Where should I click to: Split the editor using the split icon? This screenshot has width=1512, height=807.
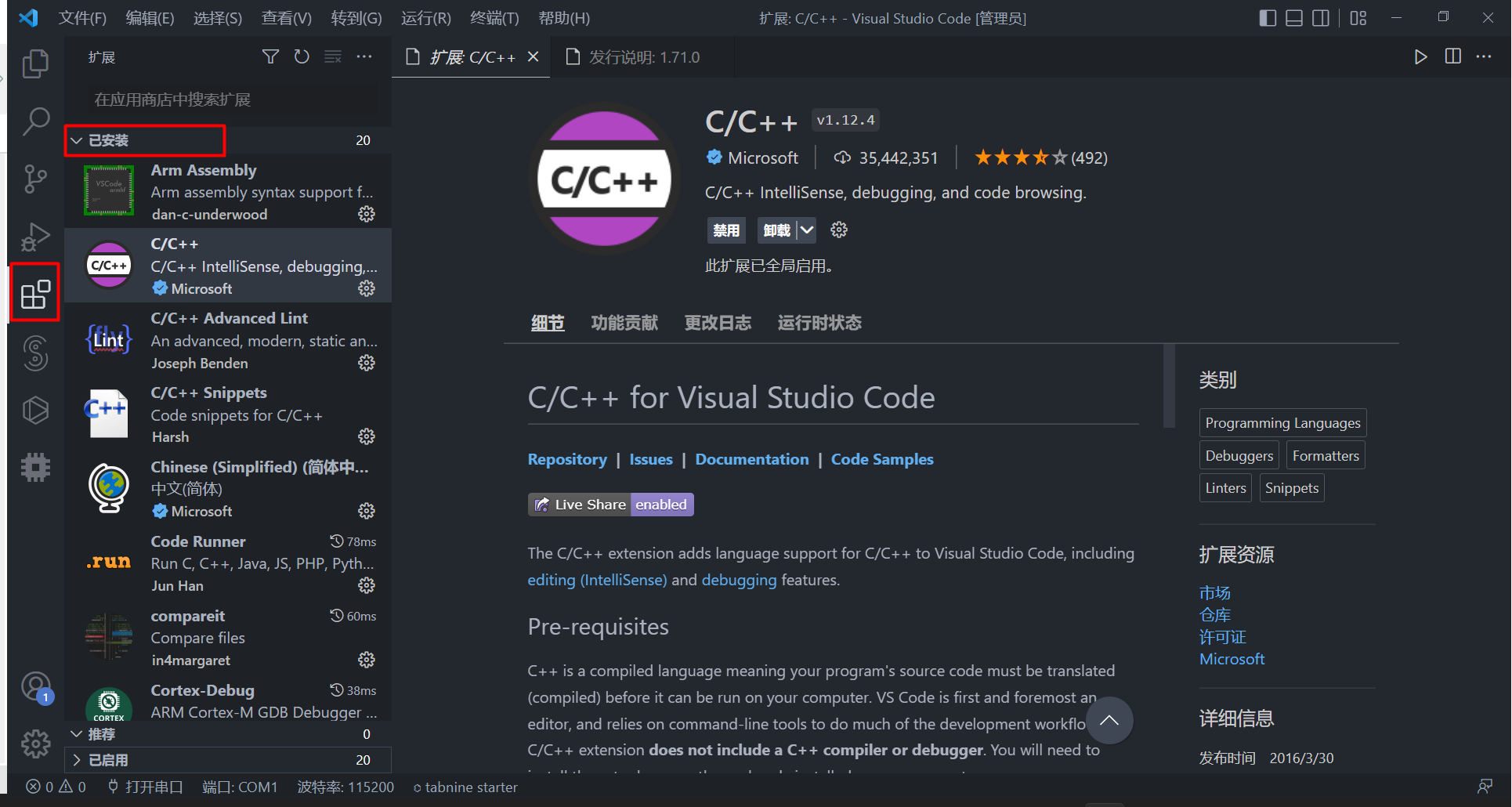[x=1452, y=56]
